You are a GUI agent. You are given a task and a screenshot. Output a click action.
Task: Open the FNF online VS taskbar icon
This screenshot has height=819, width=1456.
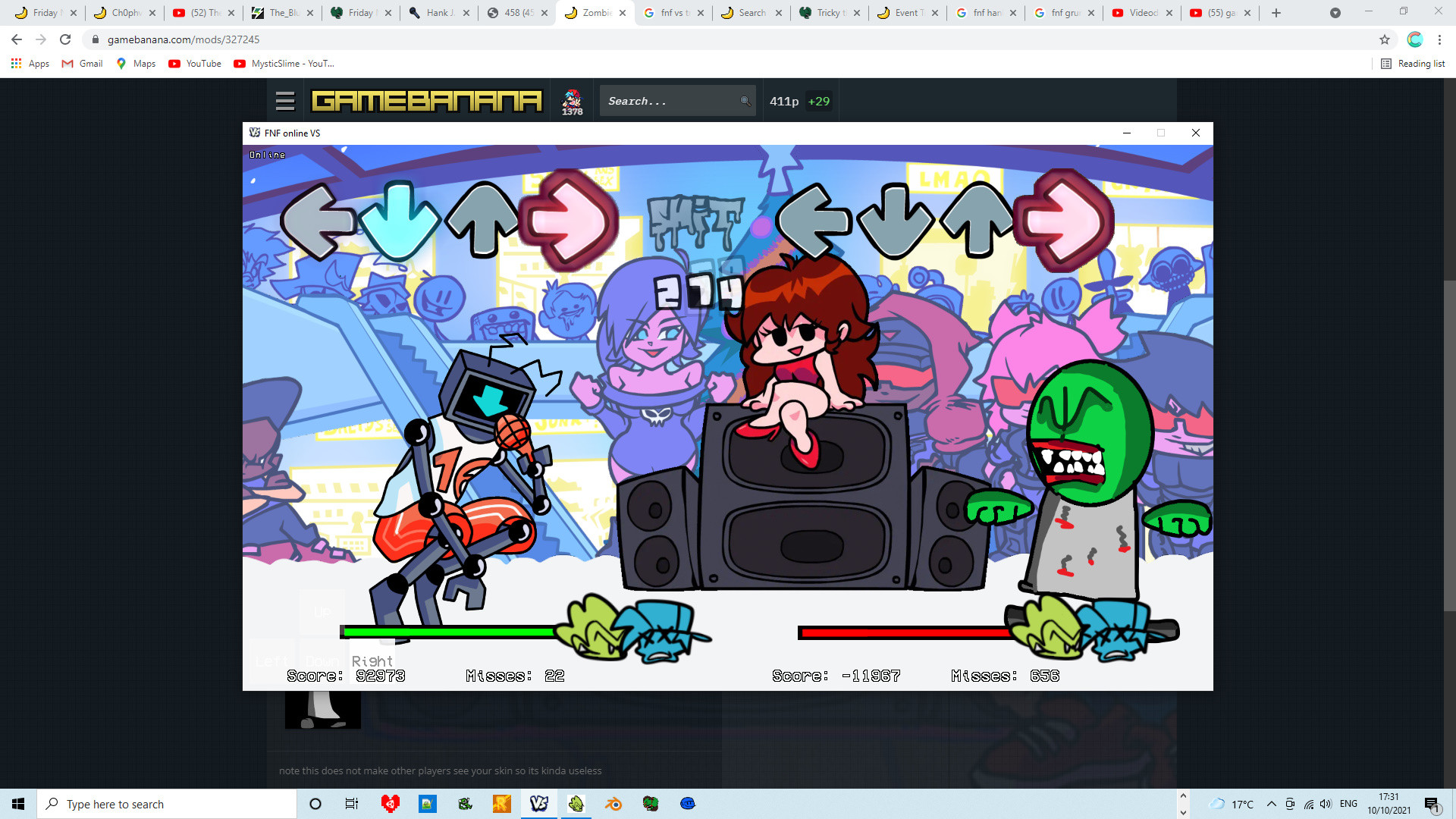(x=539, y=804)
